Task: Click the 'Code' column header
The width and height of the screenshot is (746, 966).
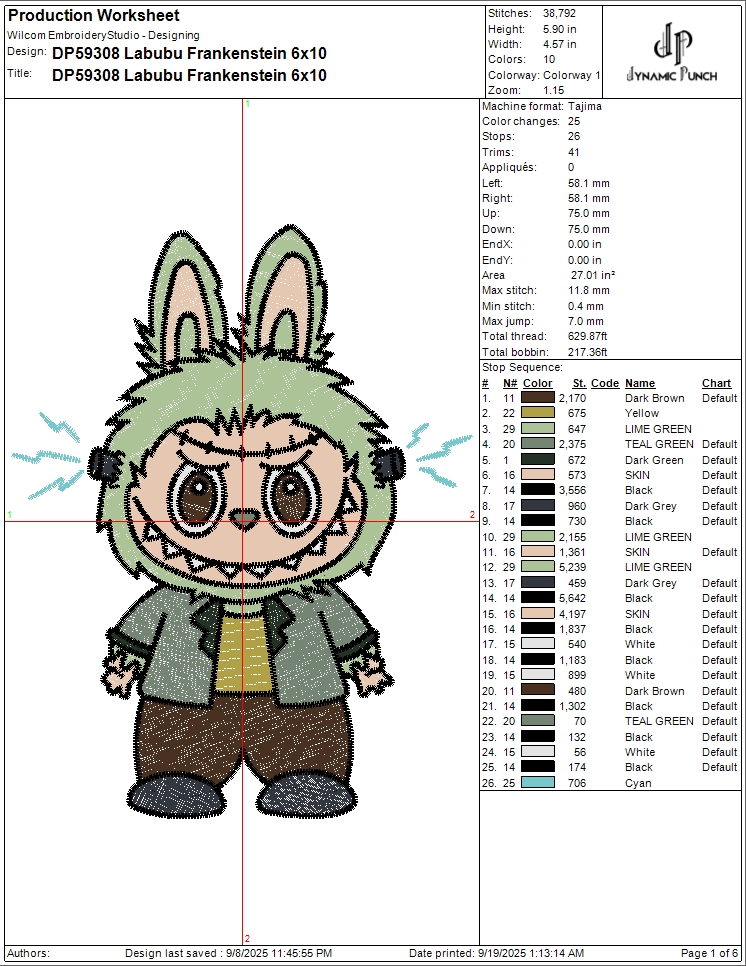Action: 605,383
